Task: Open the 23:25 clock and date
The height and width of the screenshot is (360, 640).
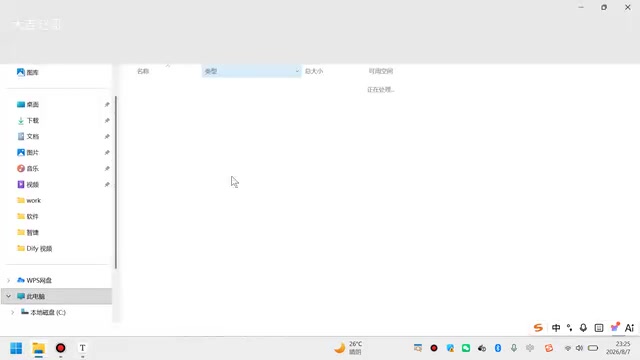Action: coord(618,348)
